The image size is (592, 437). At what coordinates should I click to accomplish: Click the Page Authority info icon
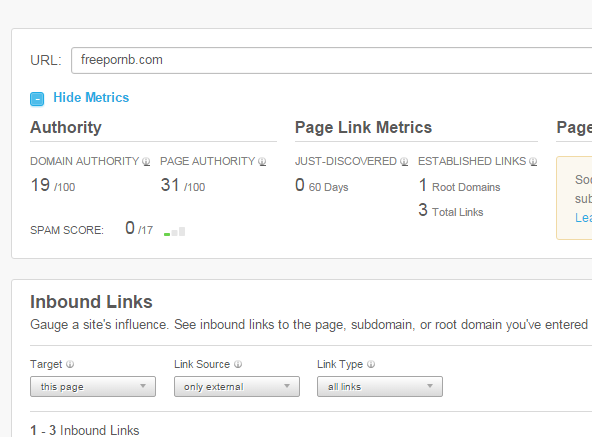(x=262, y=162)
